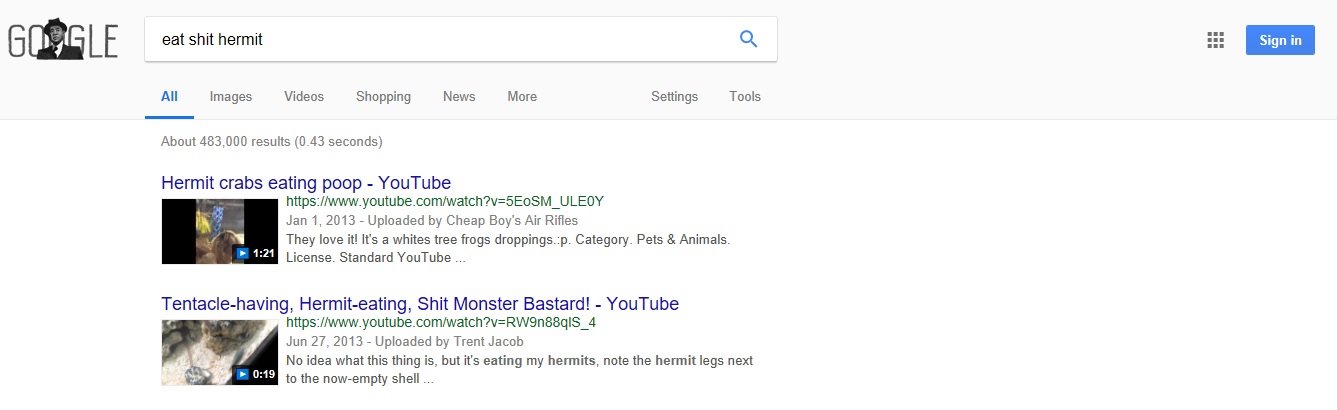
Task: Click the youtube.com URL ending in RW9n88qlS_4
Action: (x=441, y=322)
